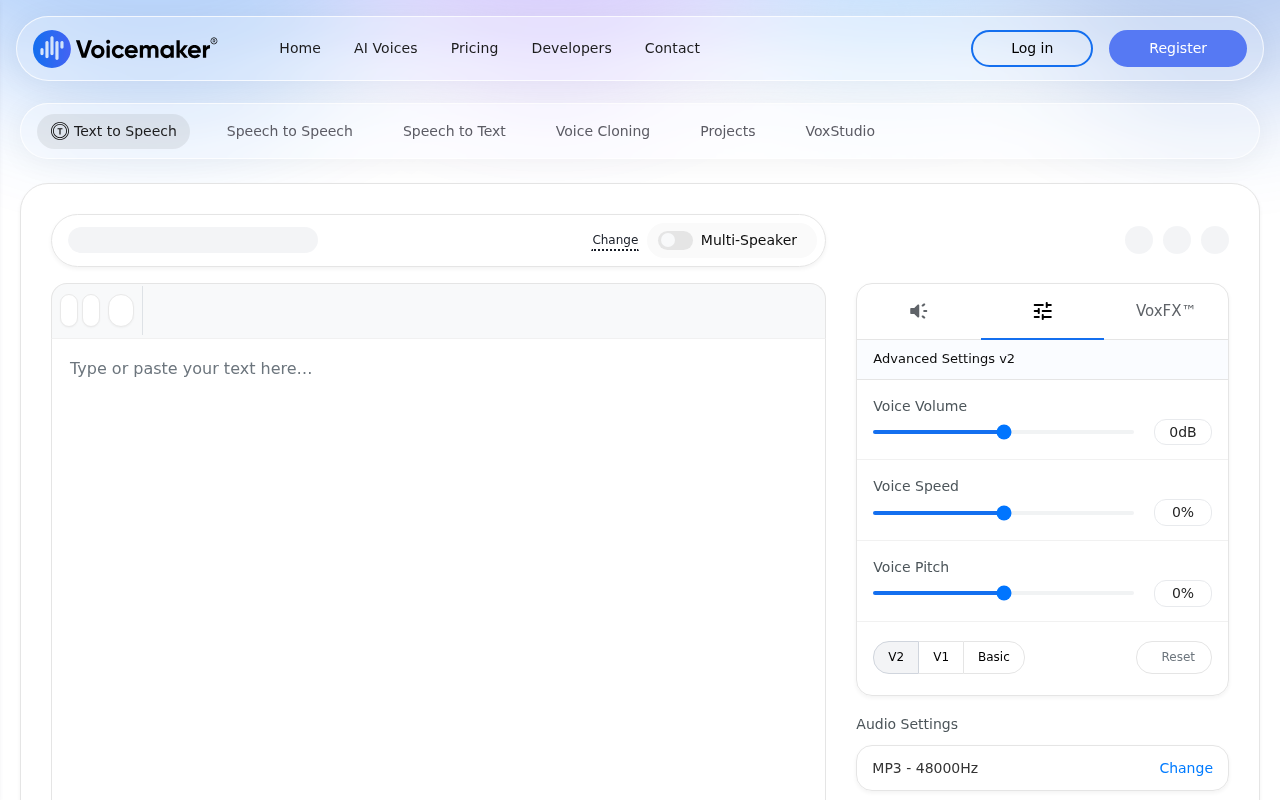
Task: Click the Voice Speed 0% value box
Action: [x=1183, y=512]
